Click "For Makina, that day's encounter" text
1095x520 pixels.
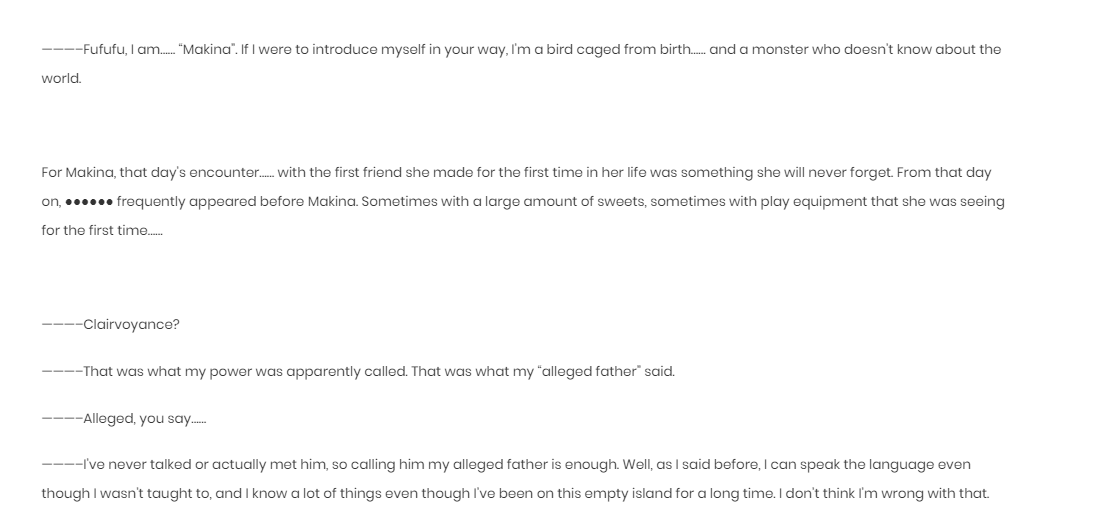[150, 172]
